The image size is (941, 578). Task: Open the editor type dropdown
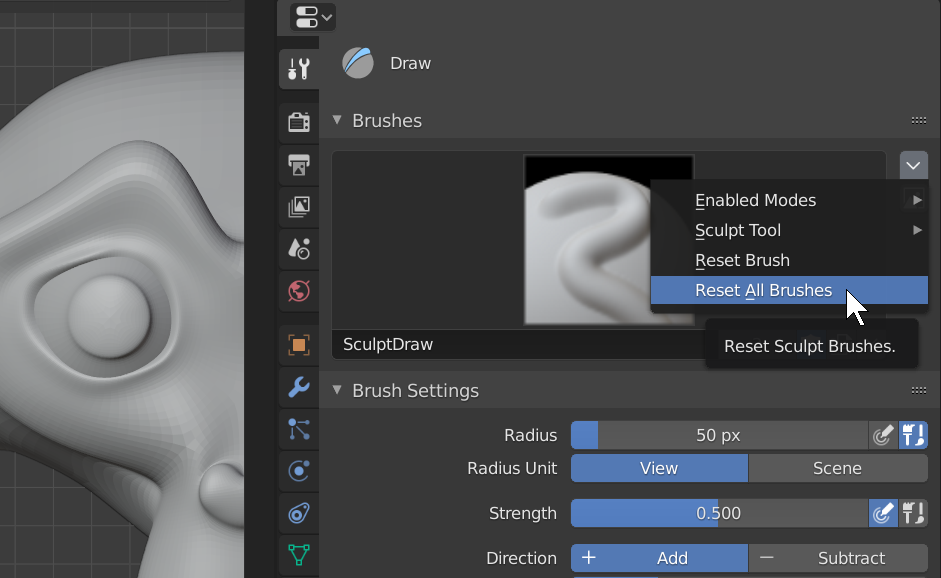[307, 17]
